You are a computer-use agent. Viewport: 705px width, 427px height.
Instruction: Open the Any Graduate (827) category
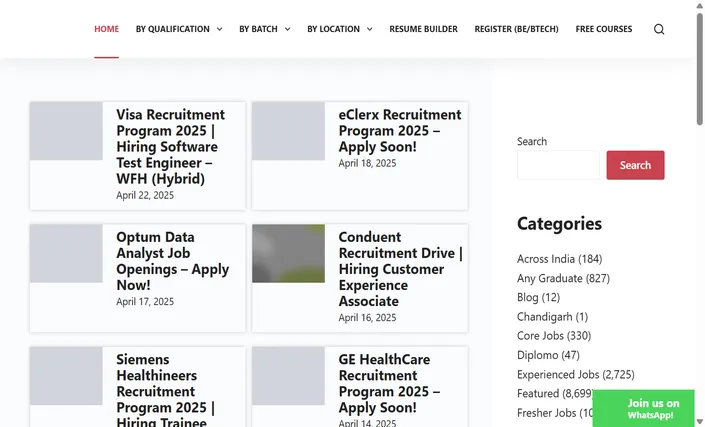coord(563,278)
